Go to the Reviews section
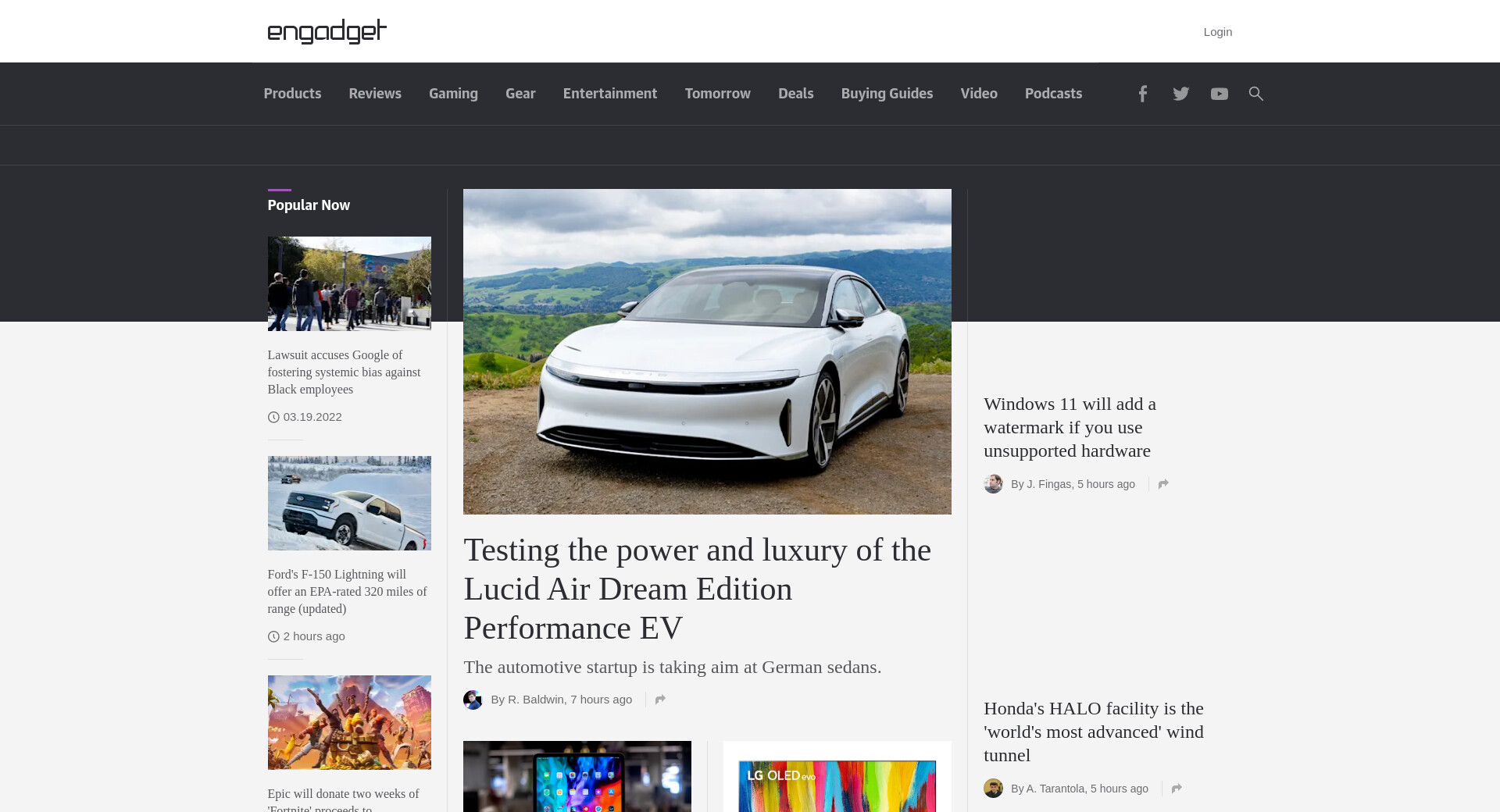 pyautogui.click(x=375, y=94)
